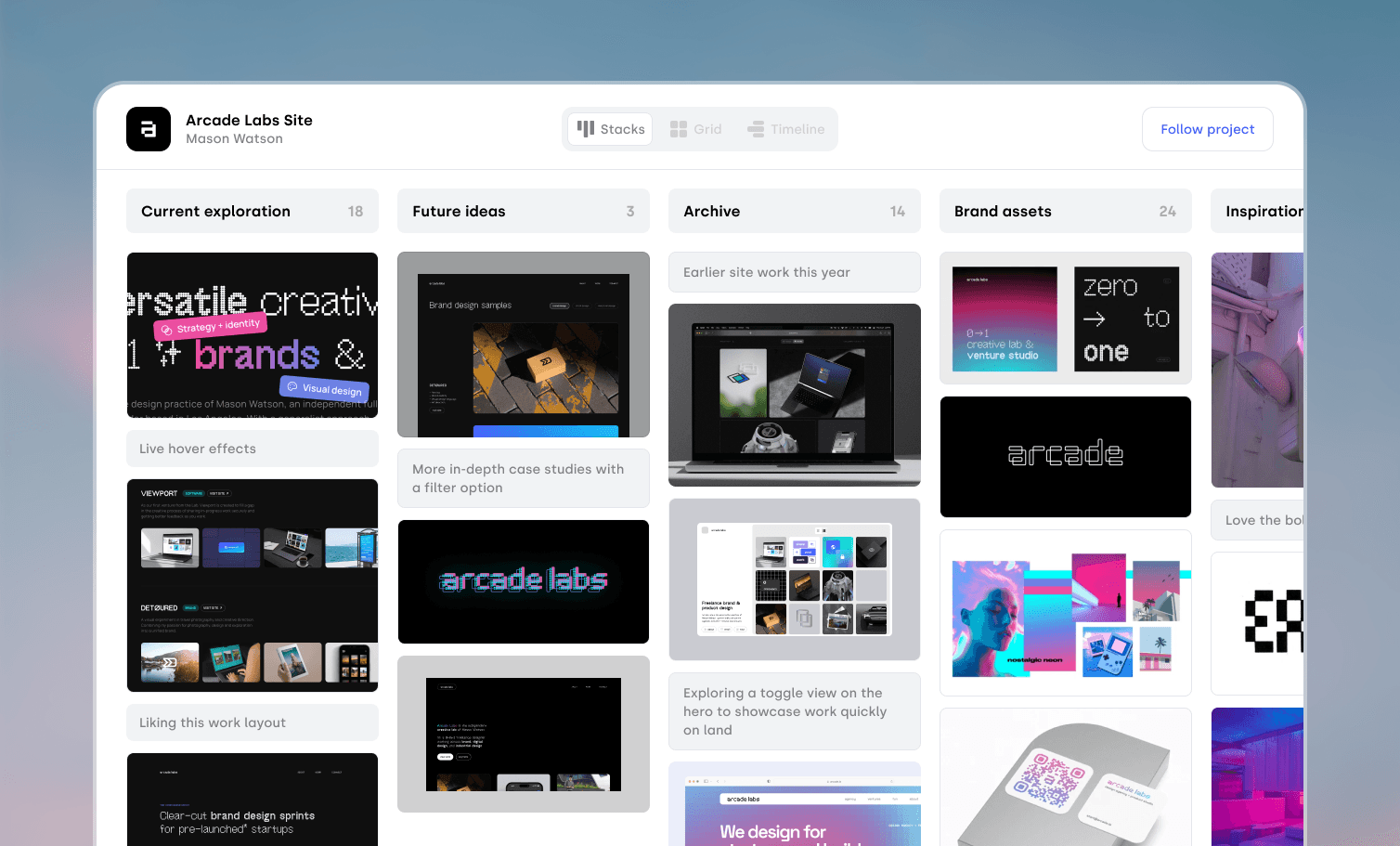Click the count 24 in Brand assets

pyautogui.click(x=1168, y=212)
